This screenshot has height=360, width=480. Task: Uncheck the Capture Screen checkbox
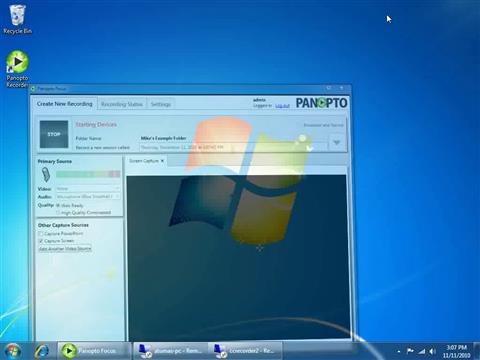click(x=41, y=241)
